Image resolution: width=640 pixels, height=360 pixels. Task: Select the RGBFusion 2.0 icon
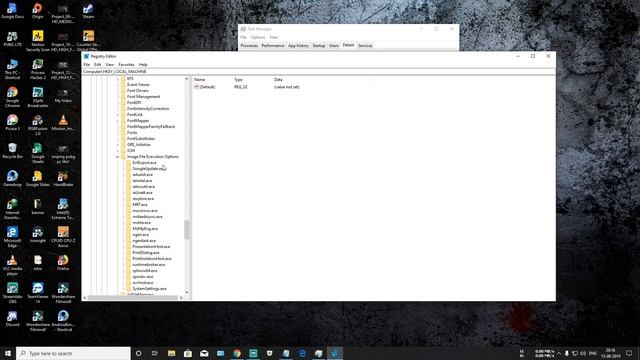[38, 125]
